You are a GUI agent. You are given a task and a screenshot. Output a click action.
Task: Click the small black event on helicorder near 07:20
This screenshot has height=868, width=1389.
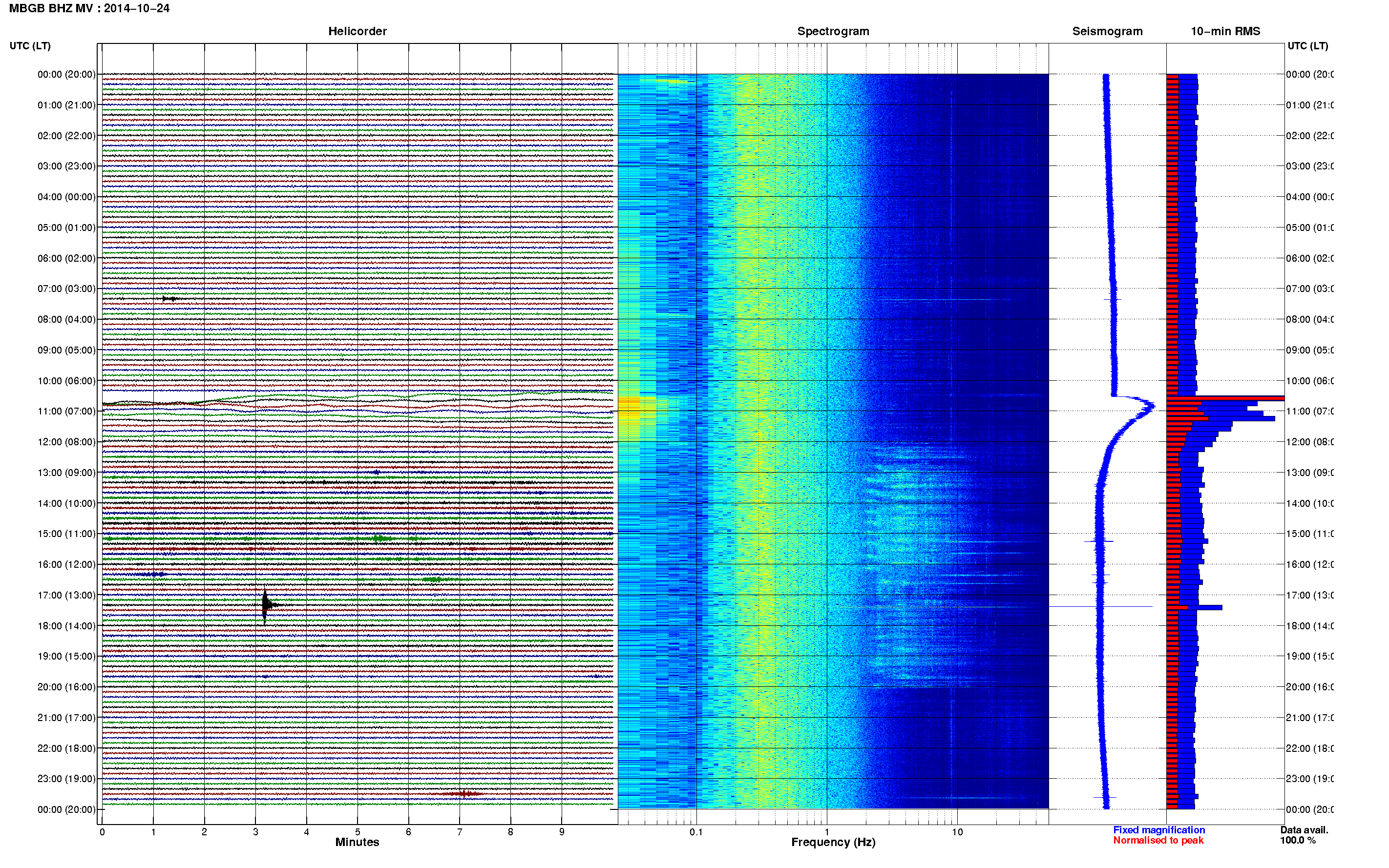[169, 298]
